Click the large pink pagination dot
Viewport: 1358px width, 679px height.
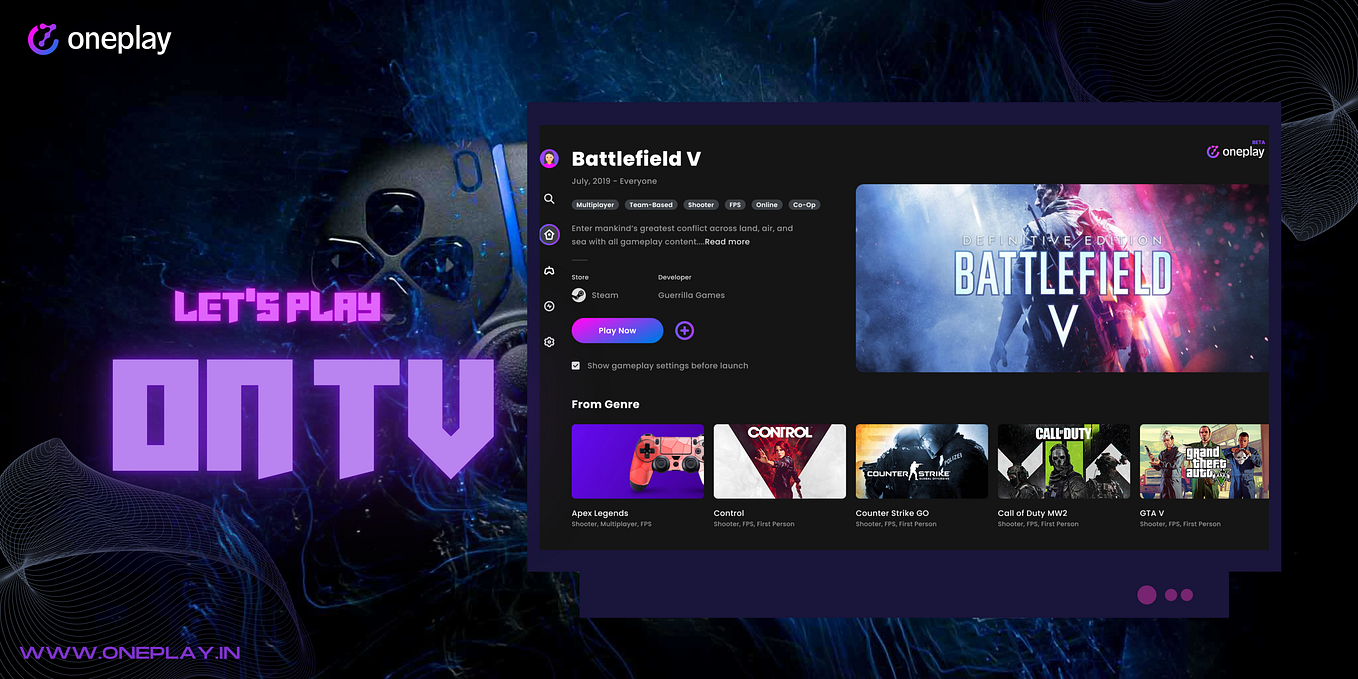1147,595
